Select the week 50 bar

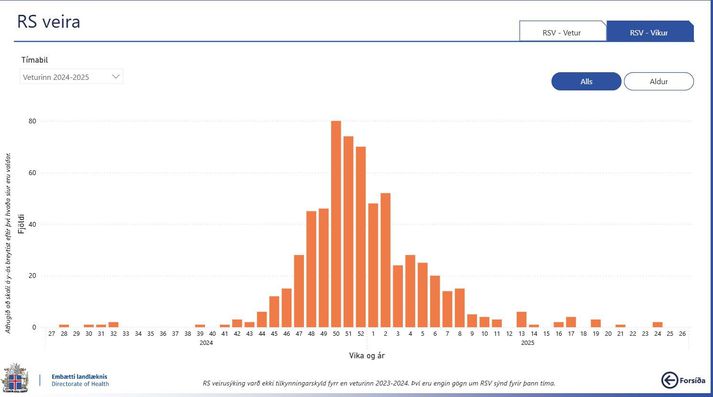(x=336, y=224)
